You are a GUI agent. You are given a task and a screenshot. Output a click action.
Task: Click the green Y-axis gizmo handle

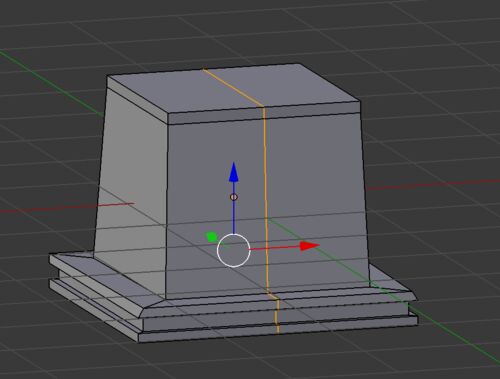coord(211,237)
